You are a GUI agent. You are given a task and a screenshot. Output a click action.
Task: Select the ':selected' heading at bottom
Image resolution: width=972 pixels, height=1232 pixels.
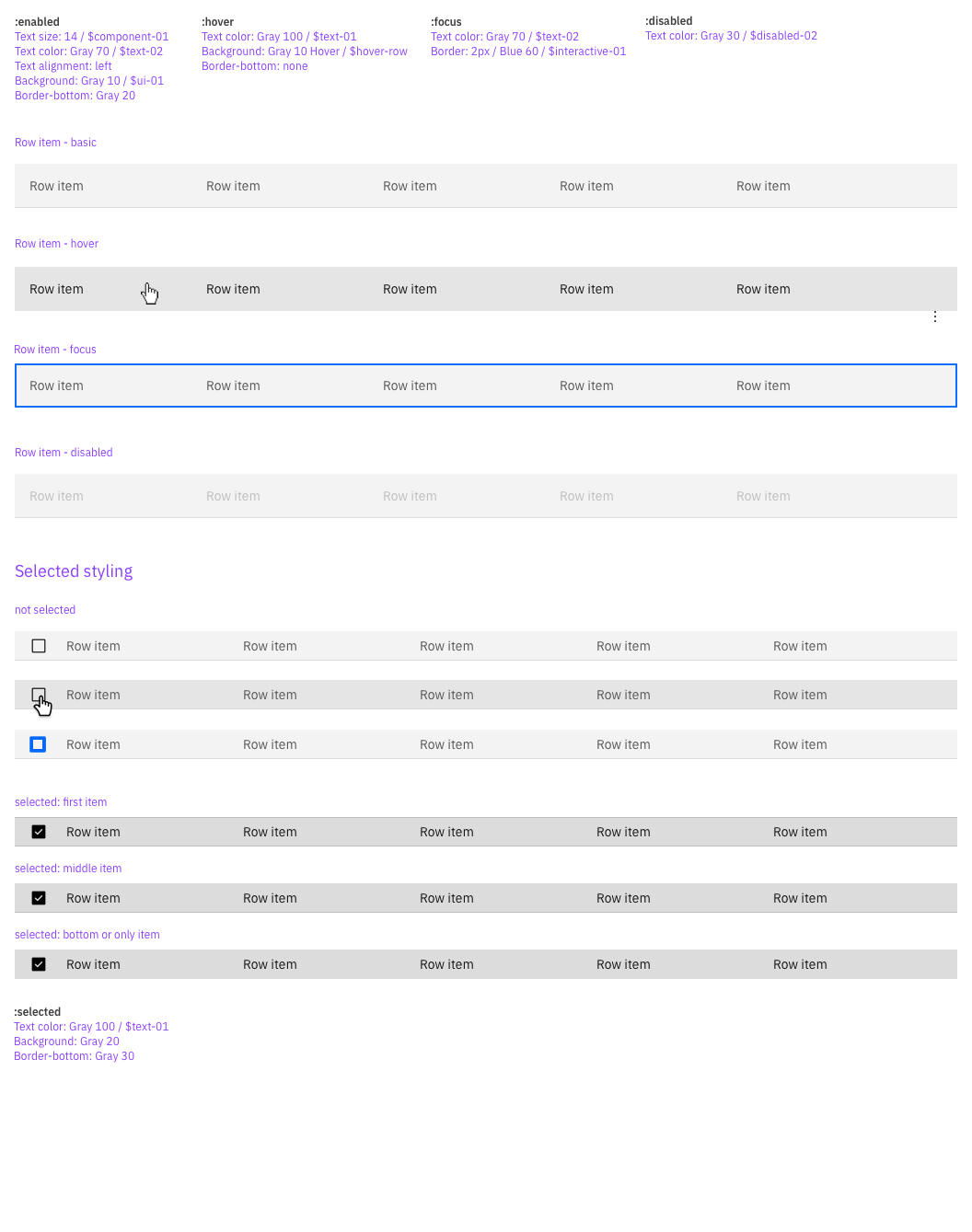click(38, 1012)
